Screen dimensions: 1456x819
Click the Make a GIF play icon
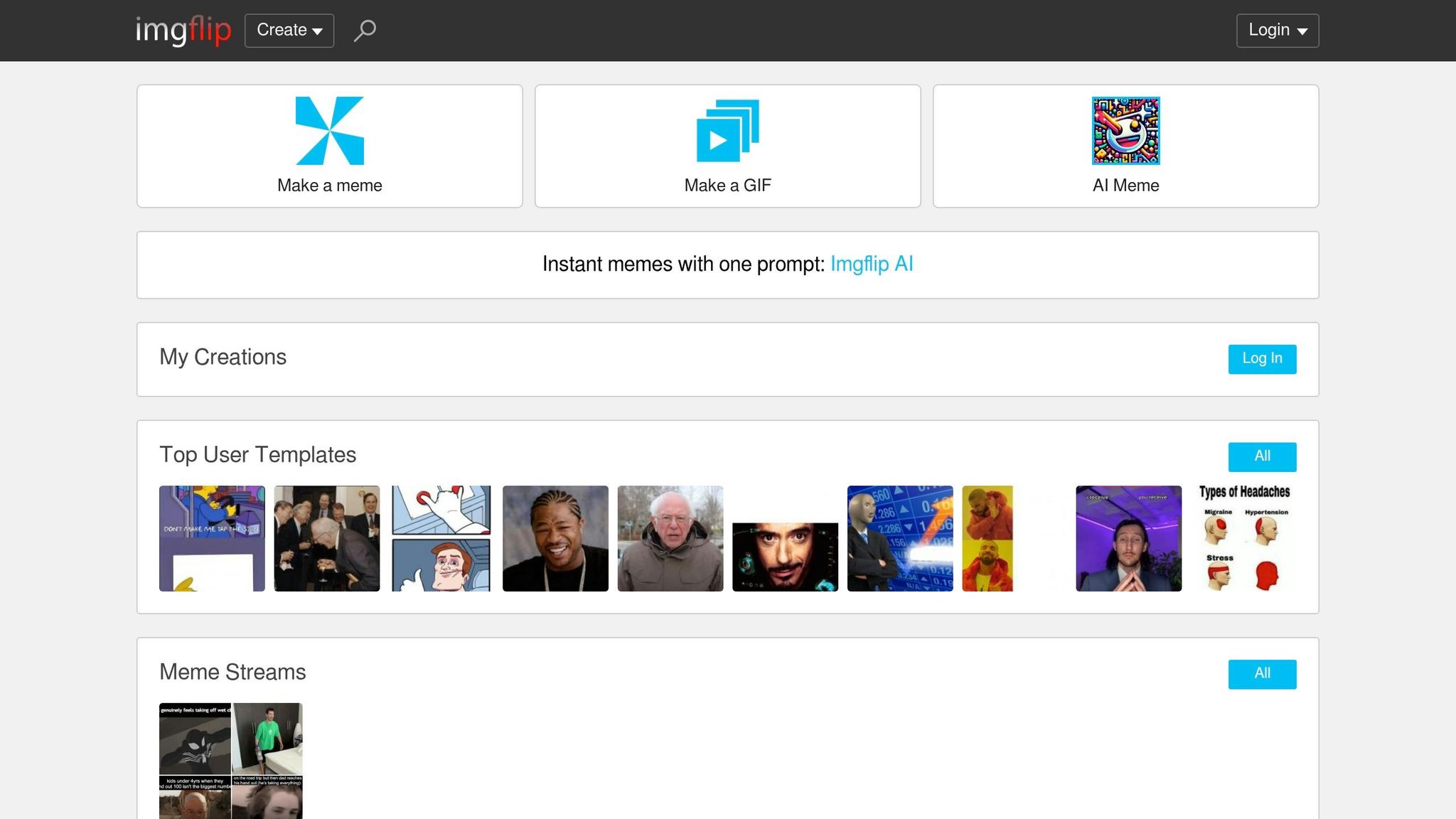[728, 131]
